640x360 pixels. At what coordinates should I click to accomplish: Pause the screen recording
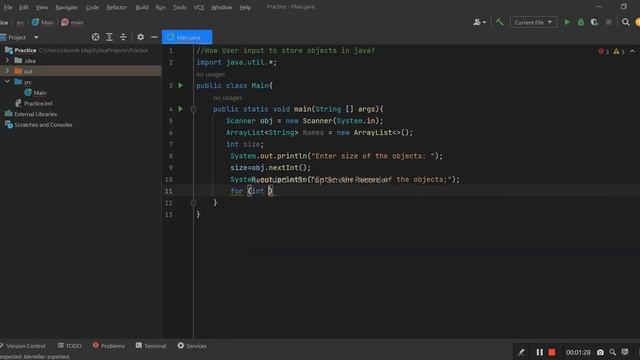coord(539,352)
